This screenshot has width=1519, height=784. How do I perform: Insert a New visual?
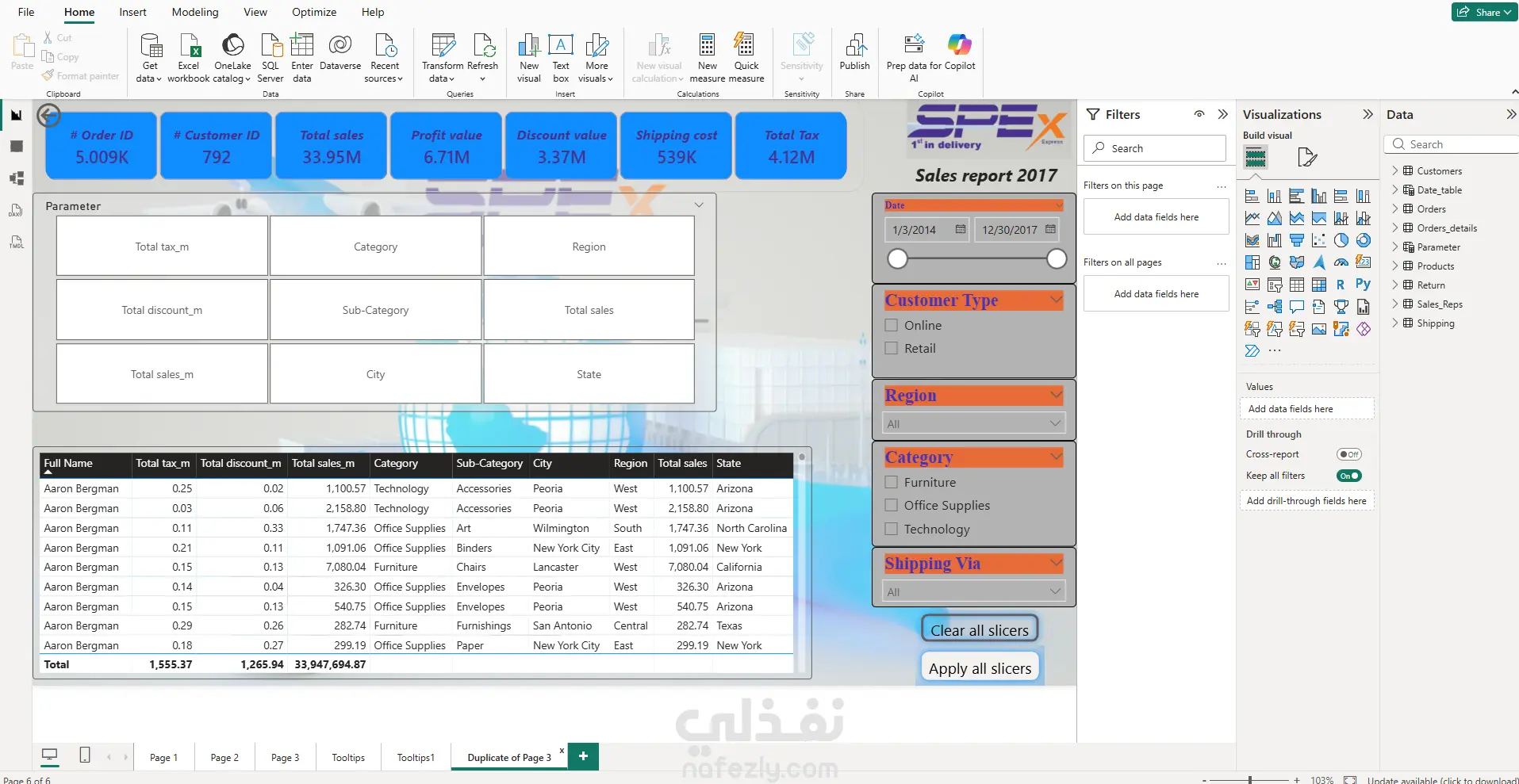(529, 58)
